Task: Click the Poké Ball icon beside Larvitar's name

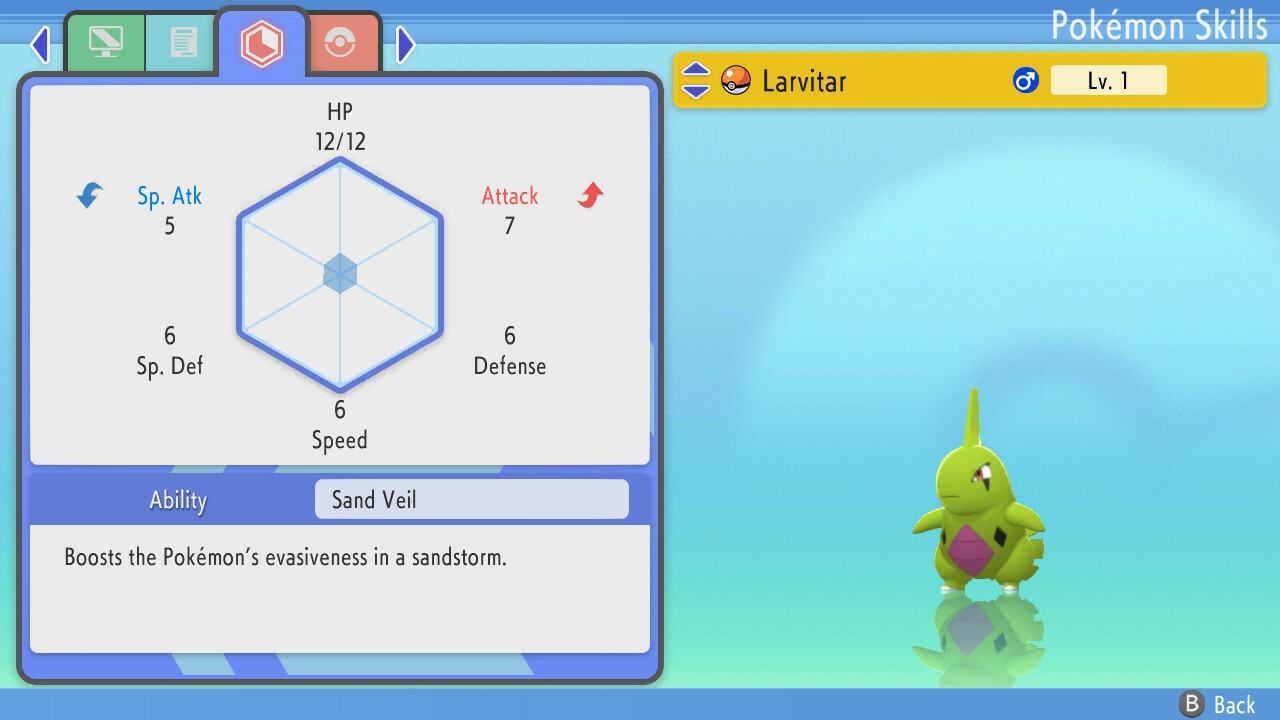Action: pyautogui.click(x=735, y=80)
